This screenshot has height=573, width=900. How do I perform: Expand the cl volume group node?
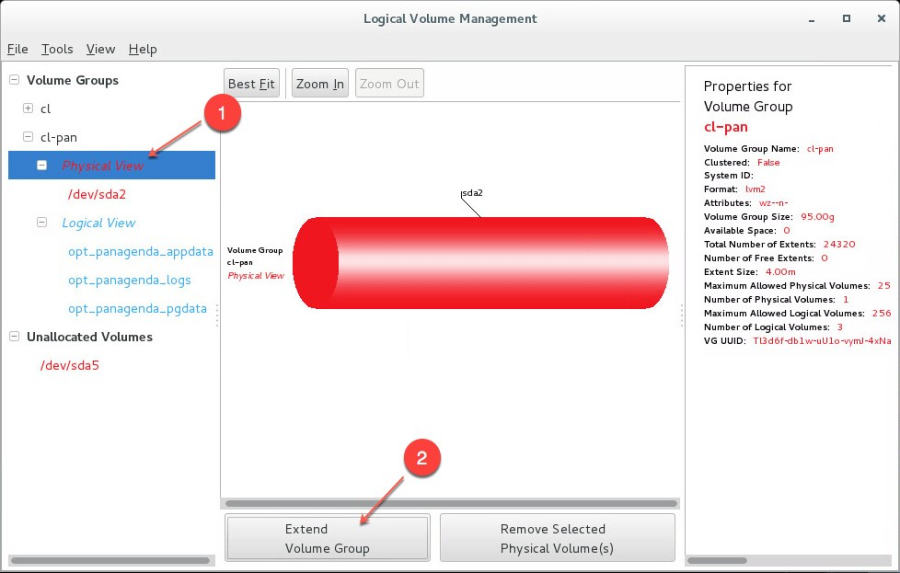pos(28,108)
